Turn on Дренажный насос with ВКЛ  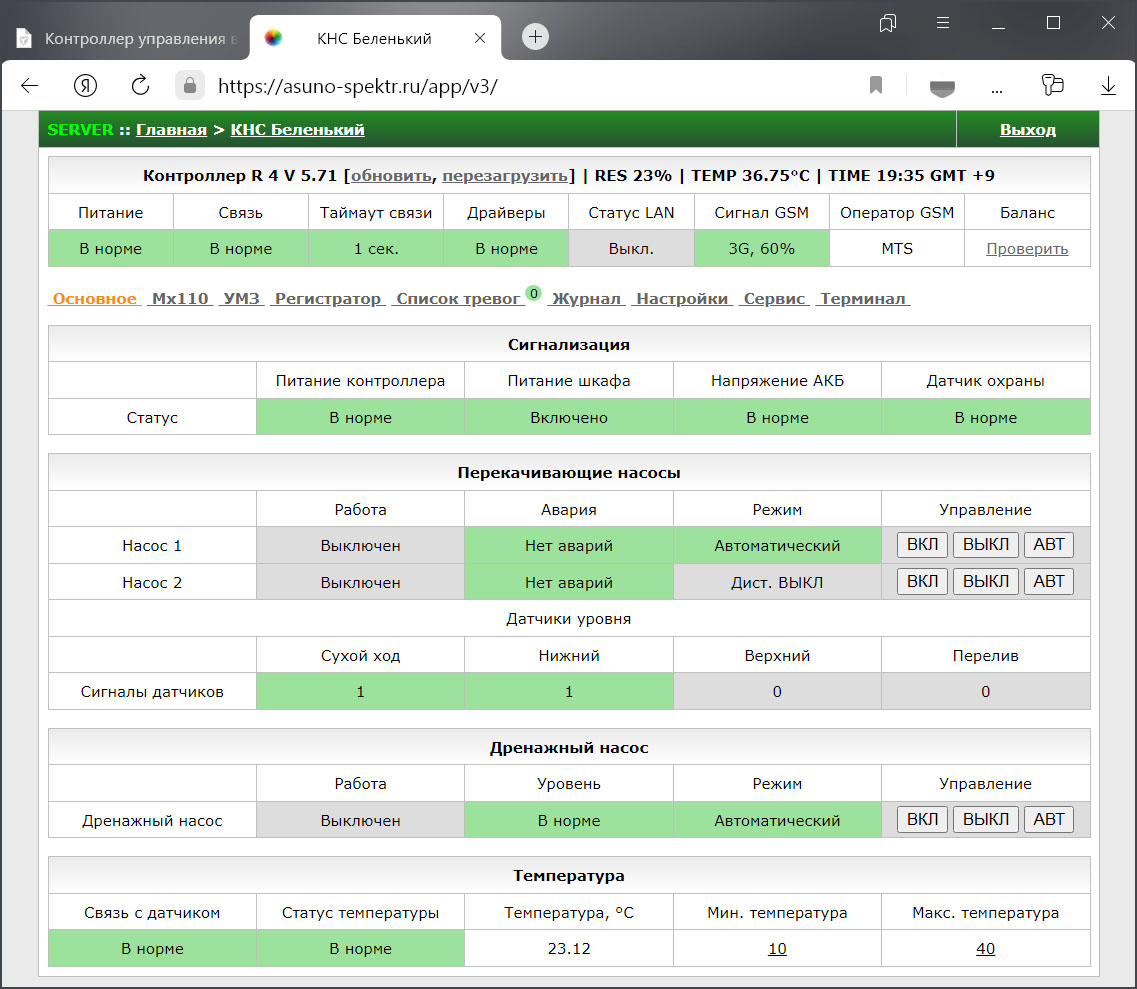[x=922, y=819]
